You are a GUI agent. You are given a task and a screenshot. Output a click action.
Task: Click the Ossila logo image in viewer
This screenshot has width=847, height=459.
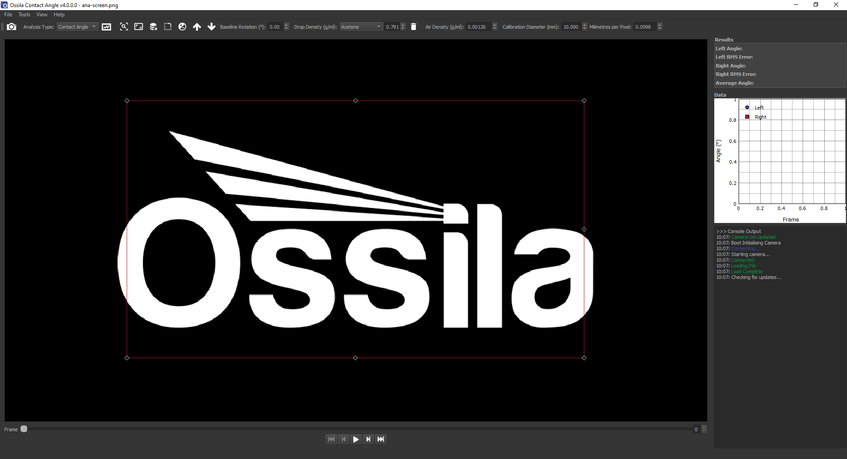coord(355,230)
